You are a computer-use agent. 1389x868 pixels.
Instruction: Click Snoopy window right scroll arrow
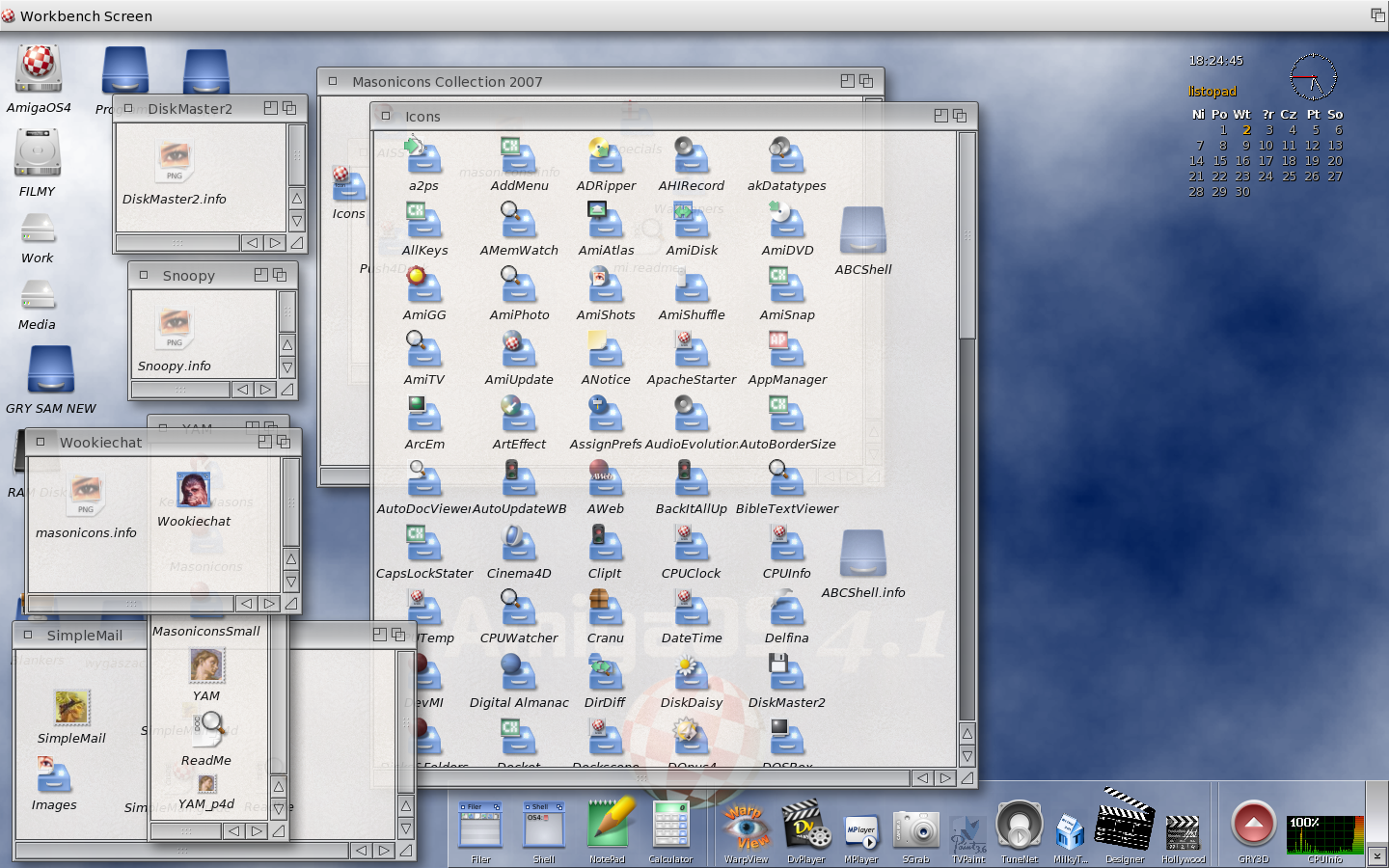[264, 390]
